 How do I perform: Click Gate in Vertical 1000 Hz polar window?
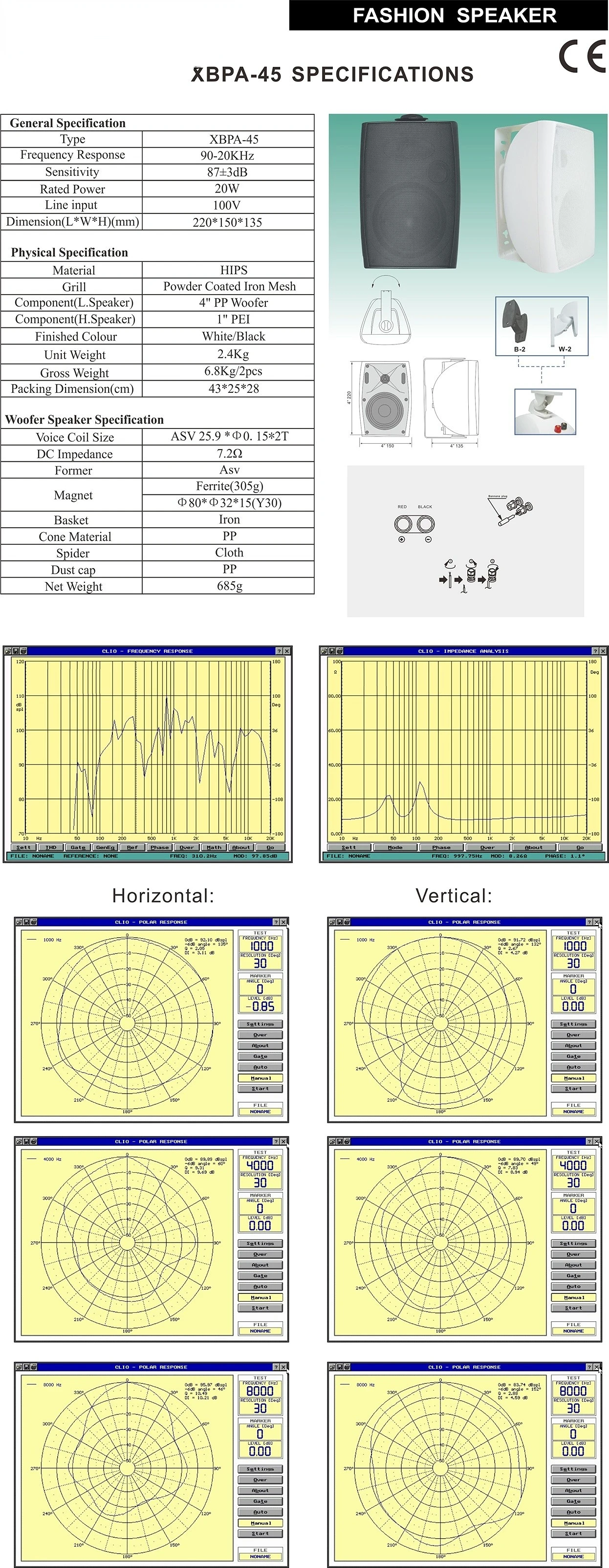click(573, 1056)
